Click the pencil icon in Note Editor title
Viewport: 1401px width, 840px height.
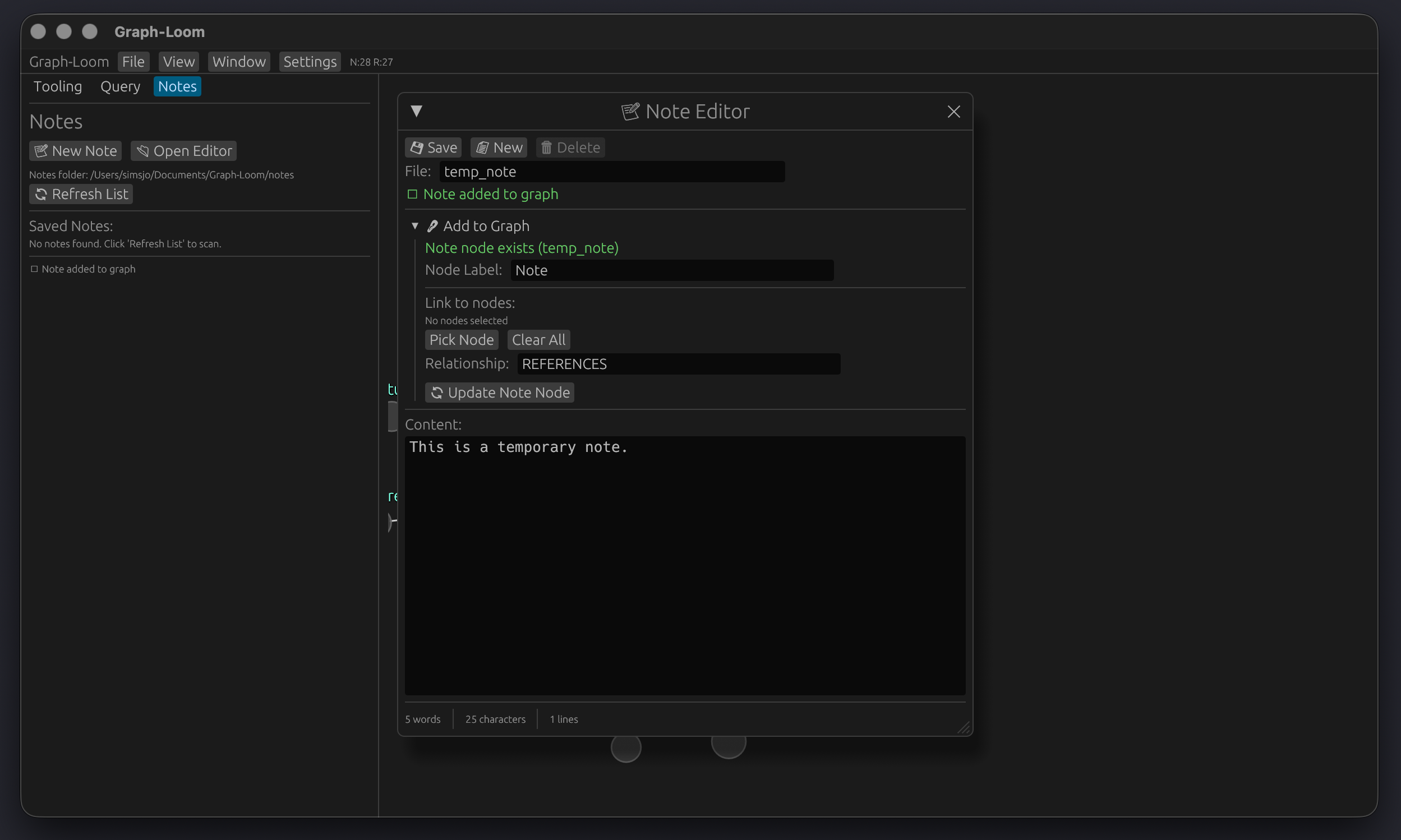630,111
